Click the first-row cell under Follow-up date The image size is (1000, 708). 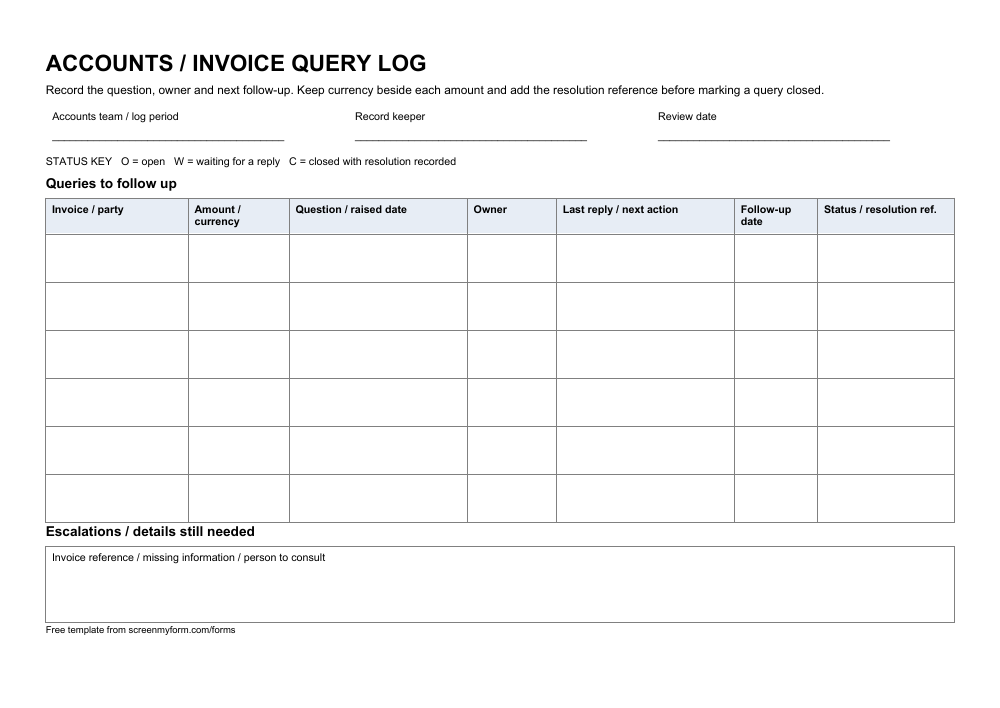click(x=776, y=258)
